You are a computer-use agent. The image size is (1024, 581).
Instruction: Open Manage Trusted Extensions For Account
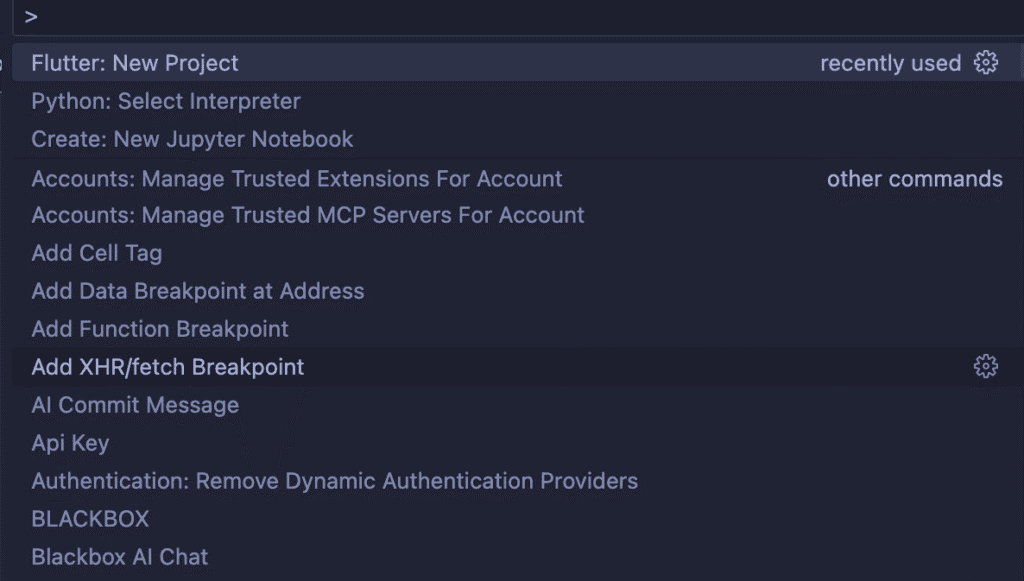(297, 179)
